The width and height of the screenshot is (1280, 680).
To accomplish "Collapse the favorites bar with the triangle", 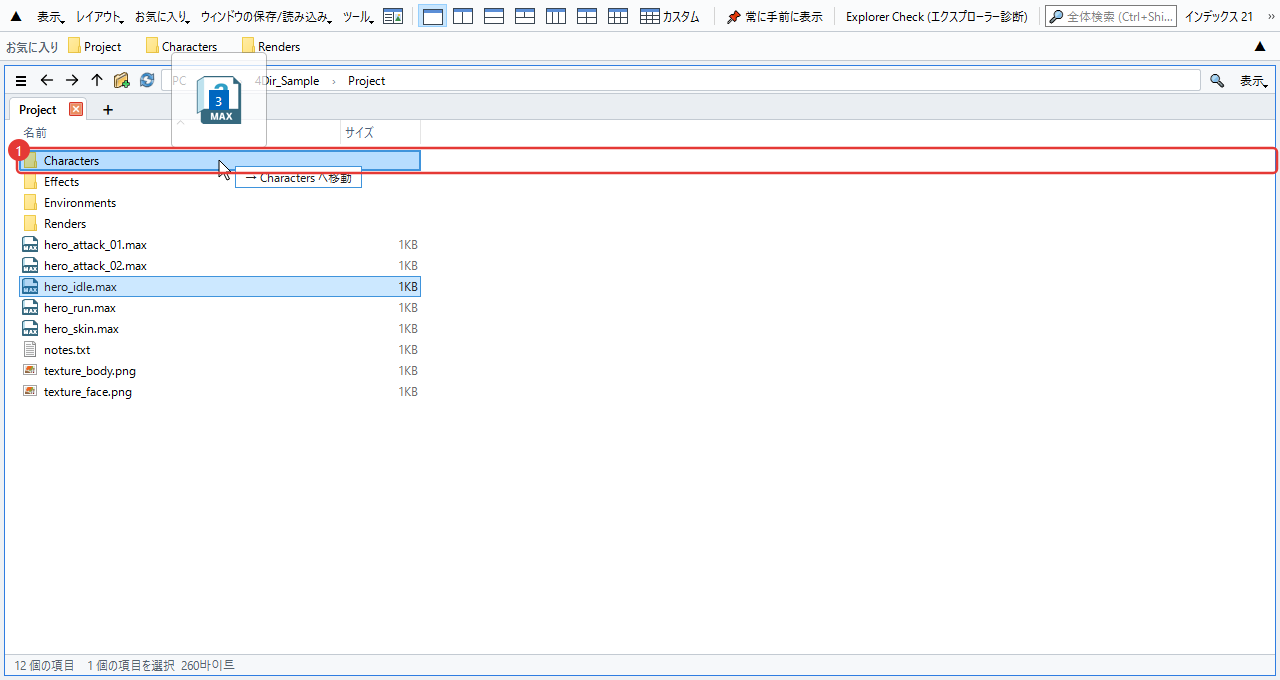I will [1260, 46].
